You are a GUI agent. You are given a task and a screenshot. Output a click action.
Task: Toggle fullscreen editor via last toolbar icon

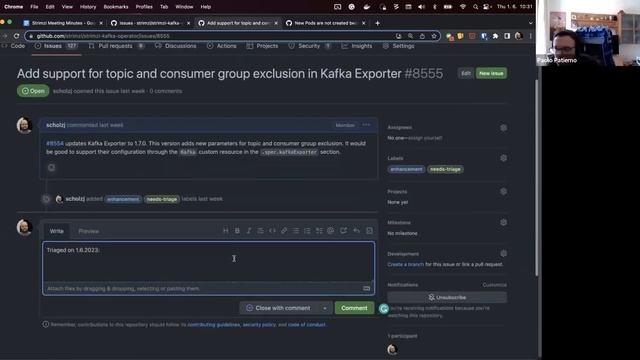coord(369,231)
